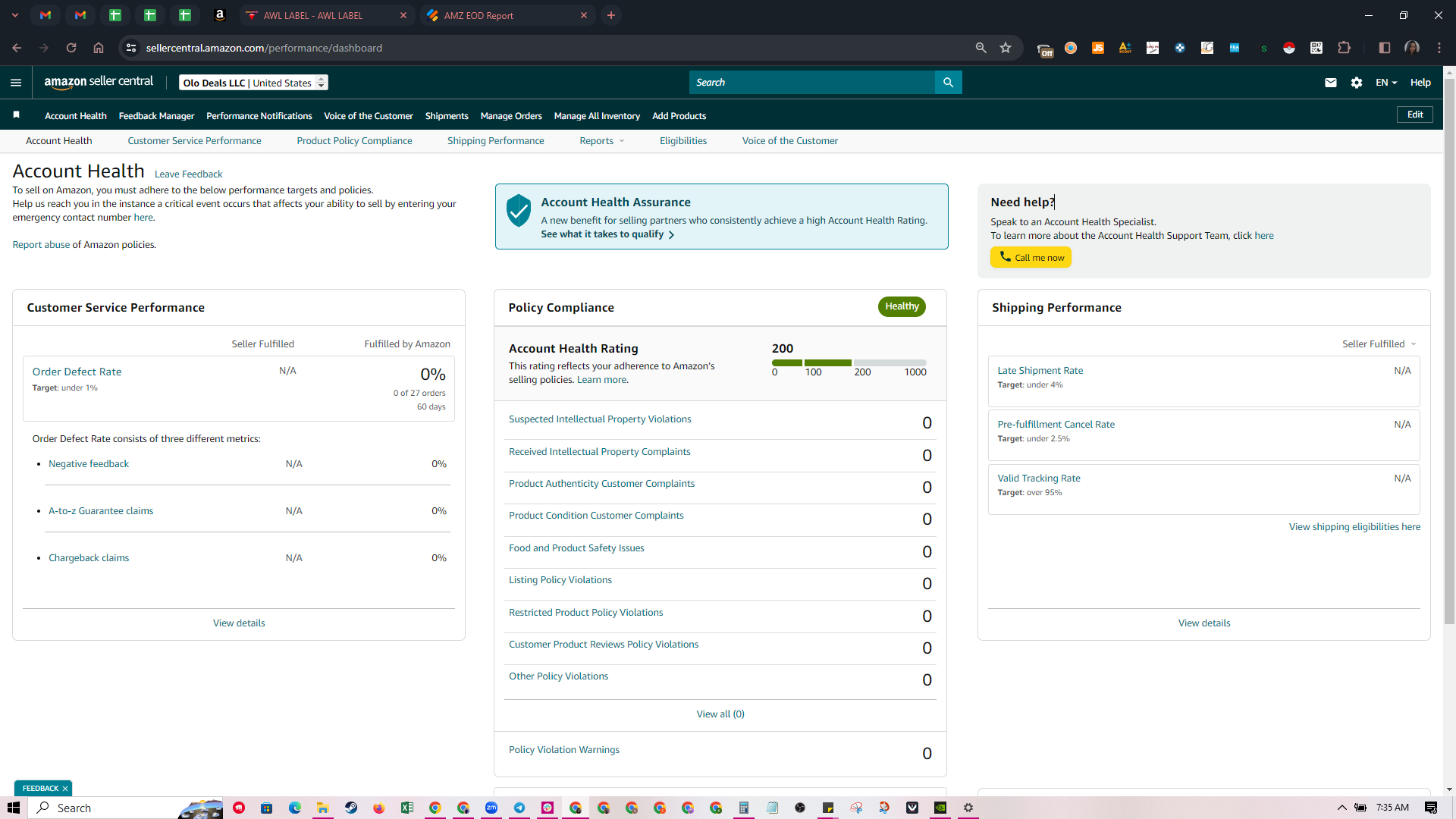Click the Leave Feedback link
This screenshot has height=819, width=1456.
pyautogui.click(x=188, y=174)
